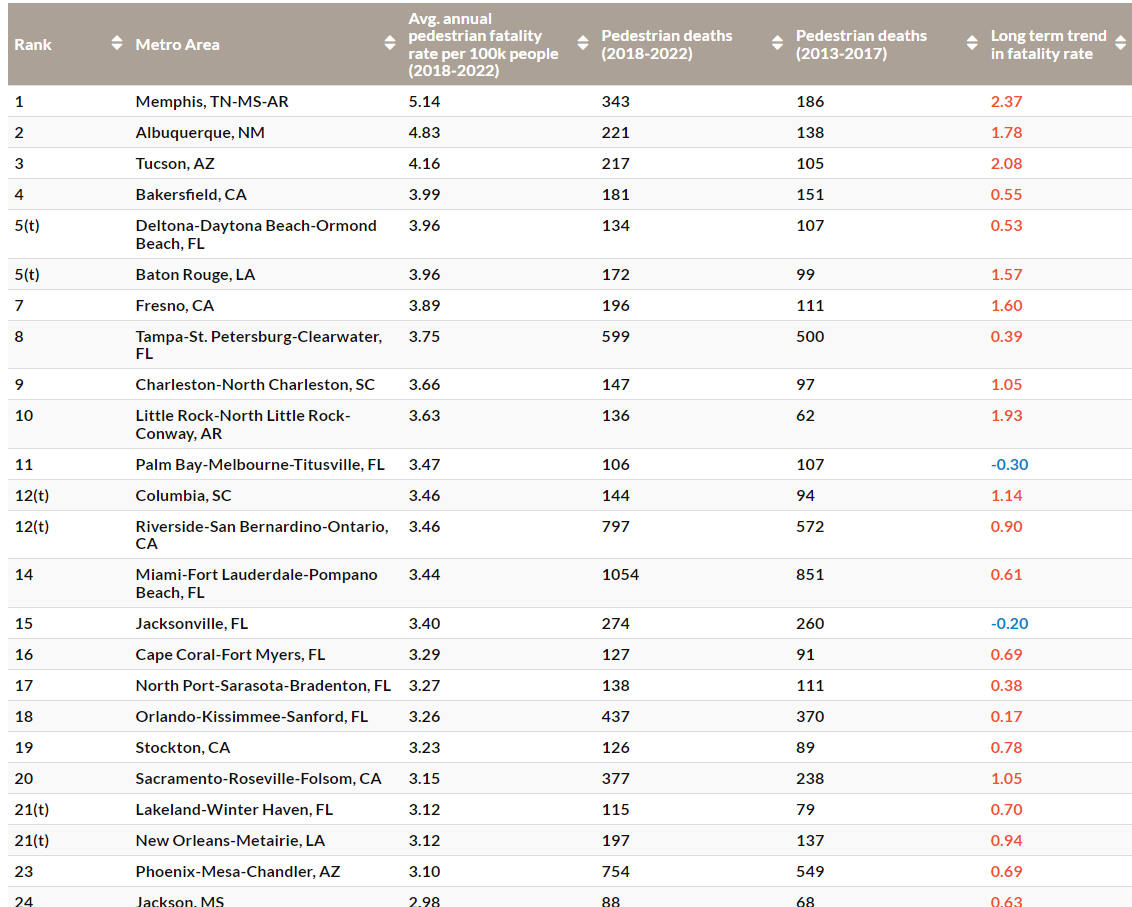Viewport: 1132px width, 907px height.
Task: Select the New Orleans-Metairie, LA row
Action: click(x=230, y=840)
